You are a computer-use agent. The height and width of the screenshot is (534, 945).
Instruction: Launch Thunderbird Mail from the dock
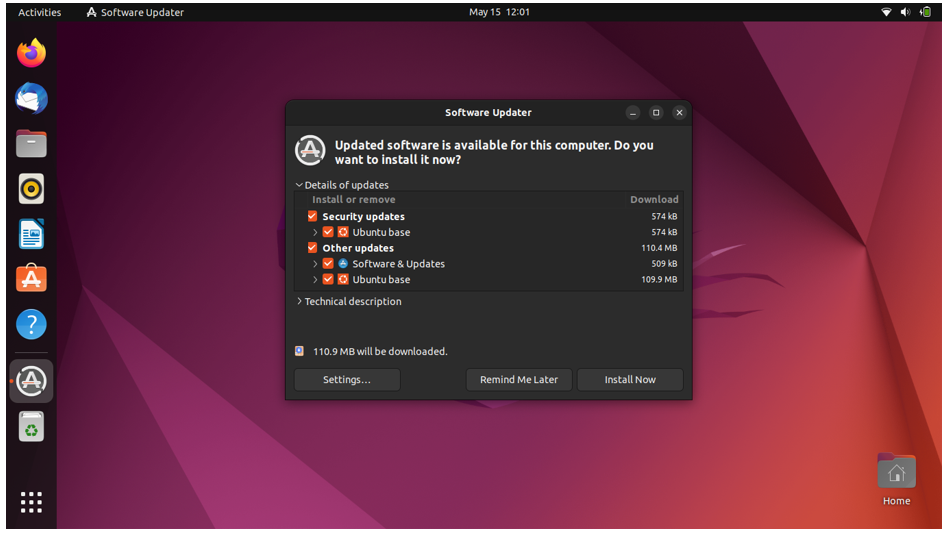tap(31, 98)
